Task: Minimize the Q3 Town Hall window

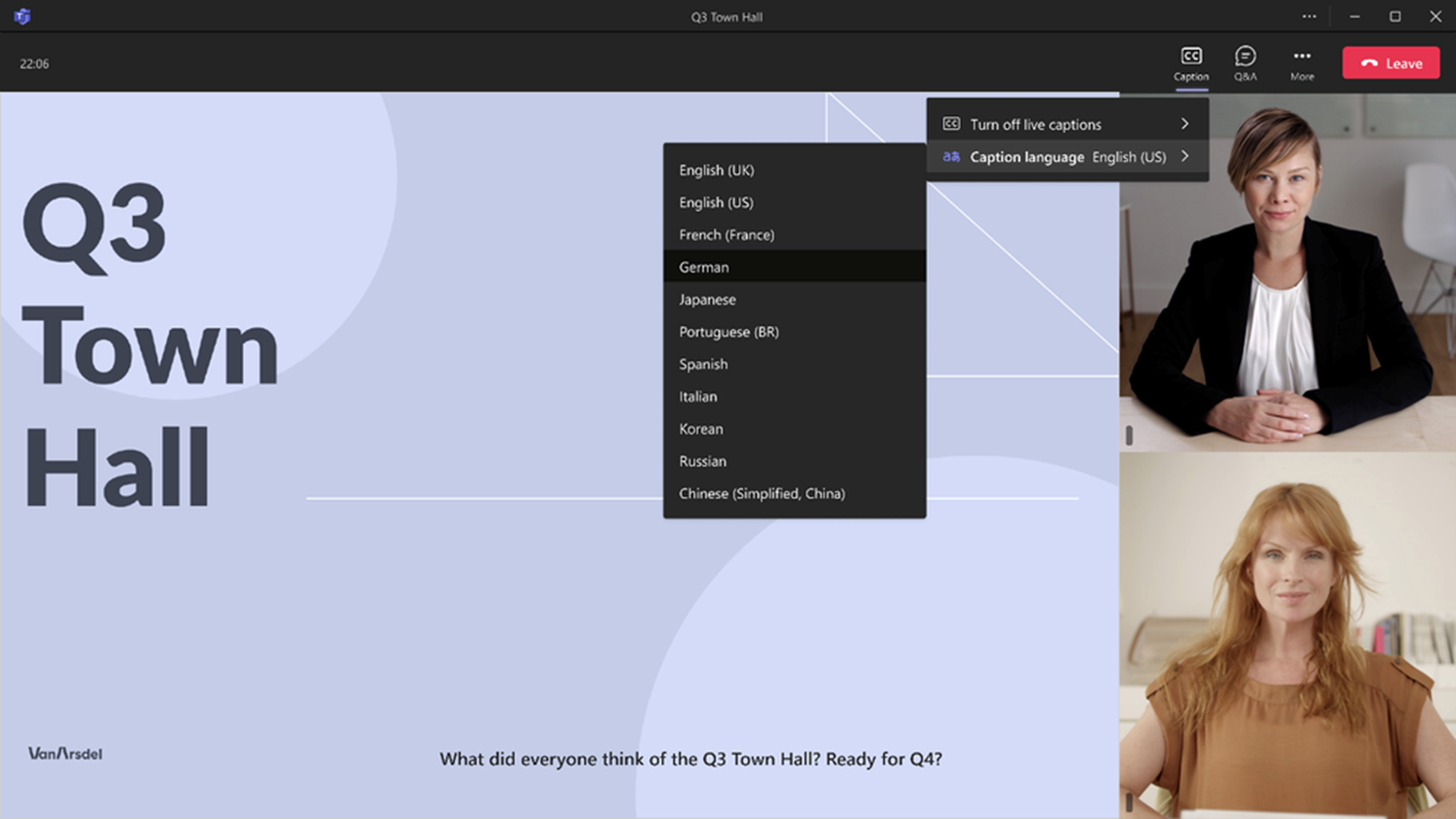Action: click(x=1354, y=17)
